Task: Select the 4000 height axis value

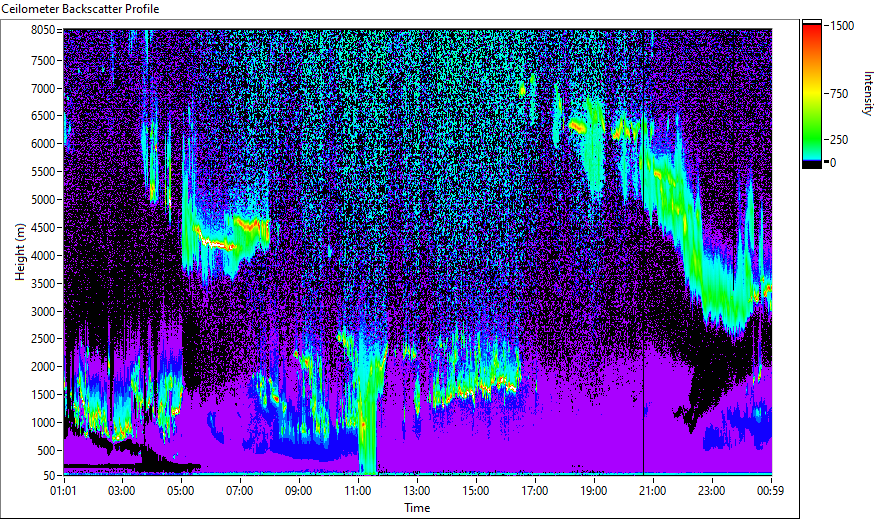Action: click(43, 256)
